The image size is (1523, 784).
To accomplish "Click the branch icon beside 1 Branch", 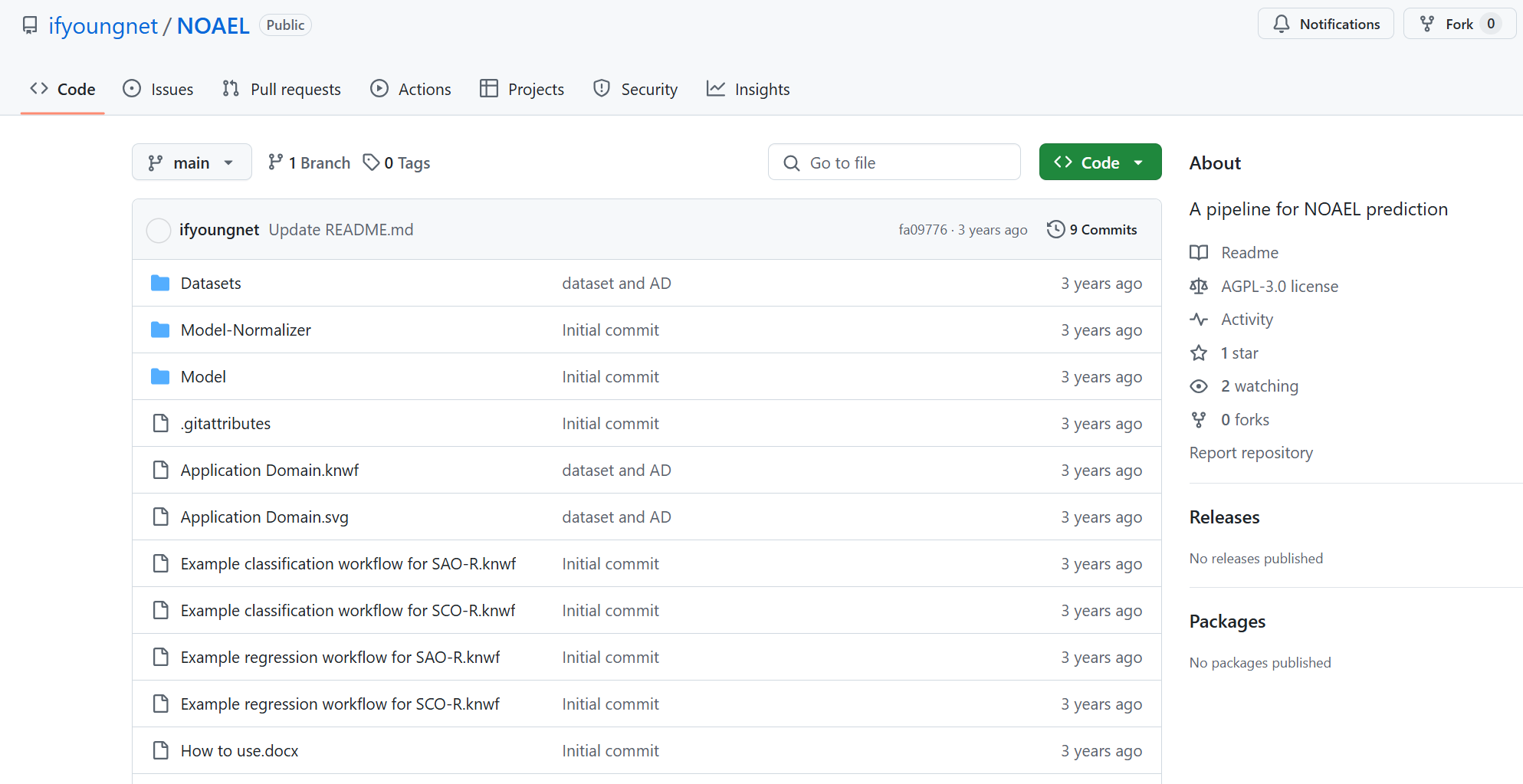I will tap(275, 162).
